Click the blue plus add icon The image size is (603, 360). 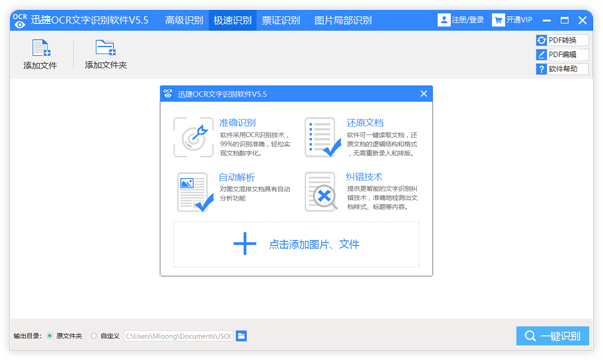coord(245,244)
